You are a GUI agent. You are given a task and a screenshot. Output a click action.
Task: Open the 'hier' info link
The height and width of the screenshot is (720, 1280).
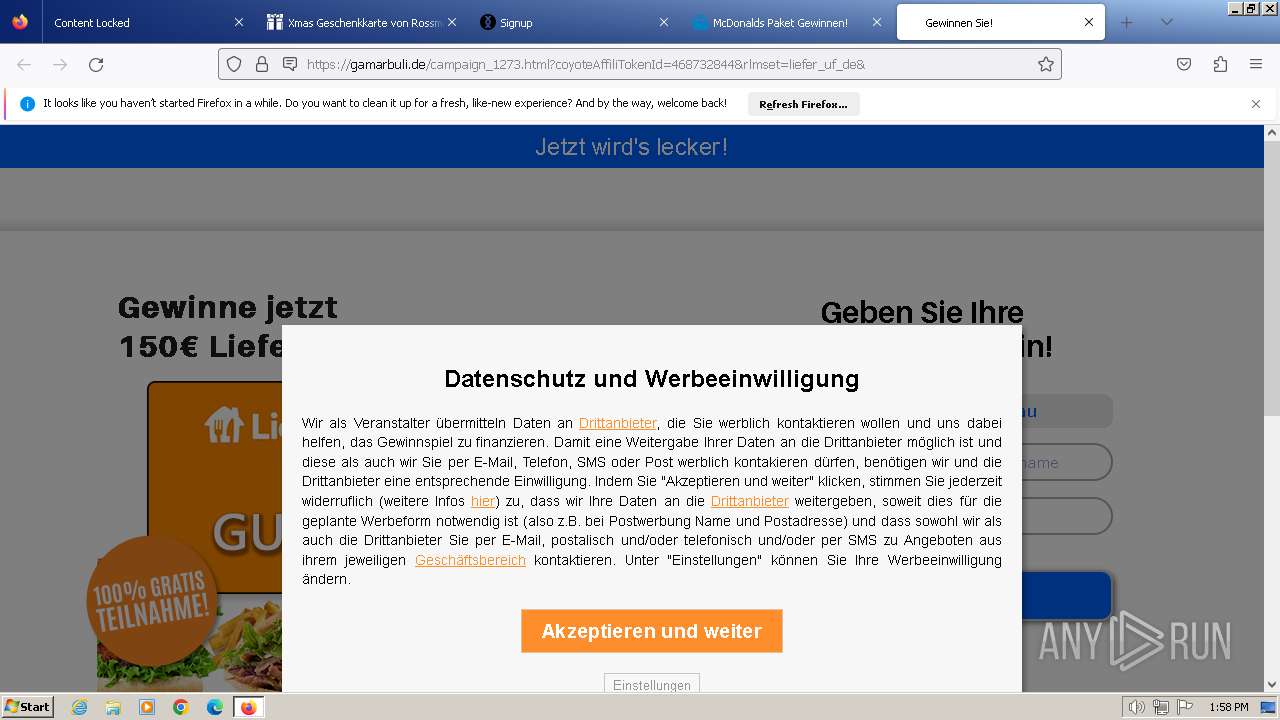coord(483,501)
